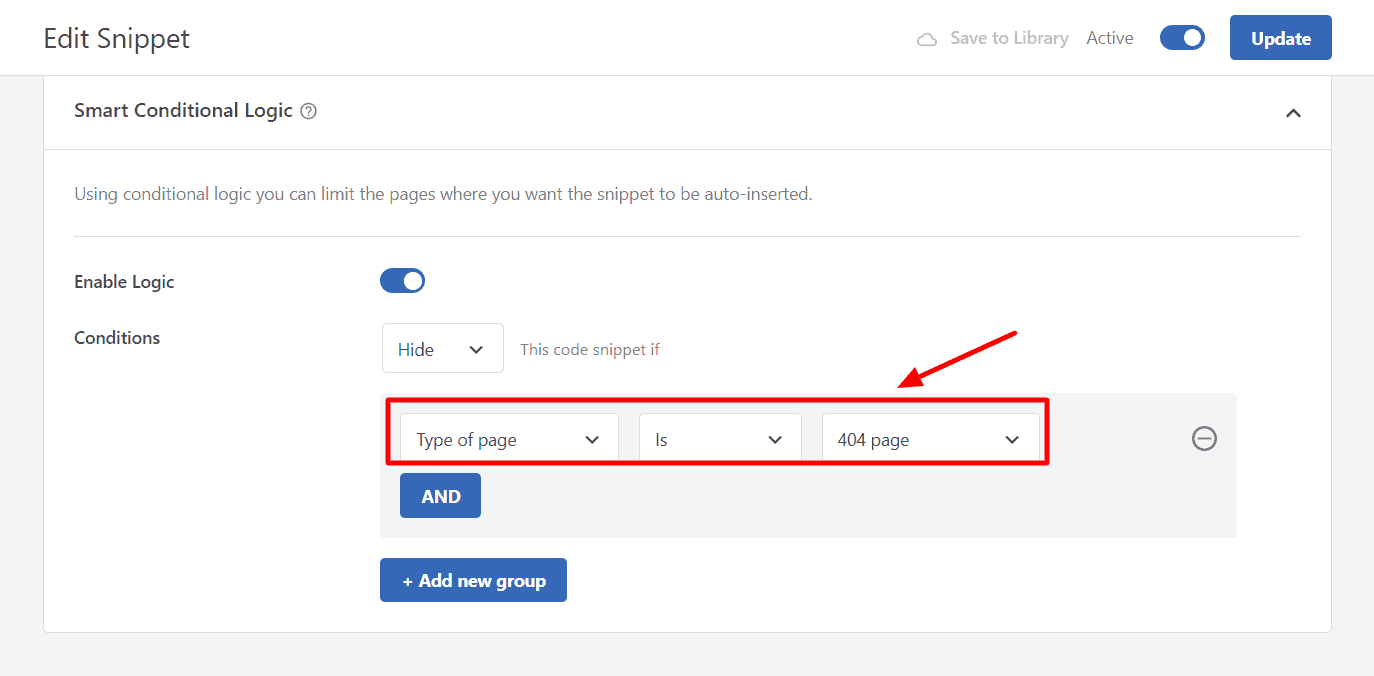
Task: Open the Smart Conditional Logic help icon
Action: (309, 112)
